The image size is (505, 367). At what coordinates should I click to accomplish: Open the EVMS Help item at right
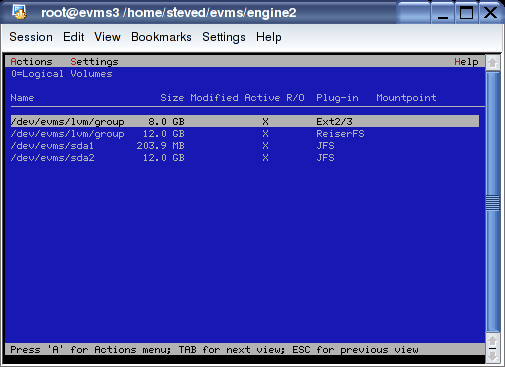[x=466, y=62]
